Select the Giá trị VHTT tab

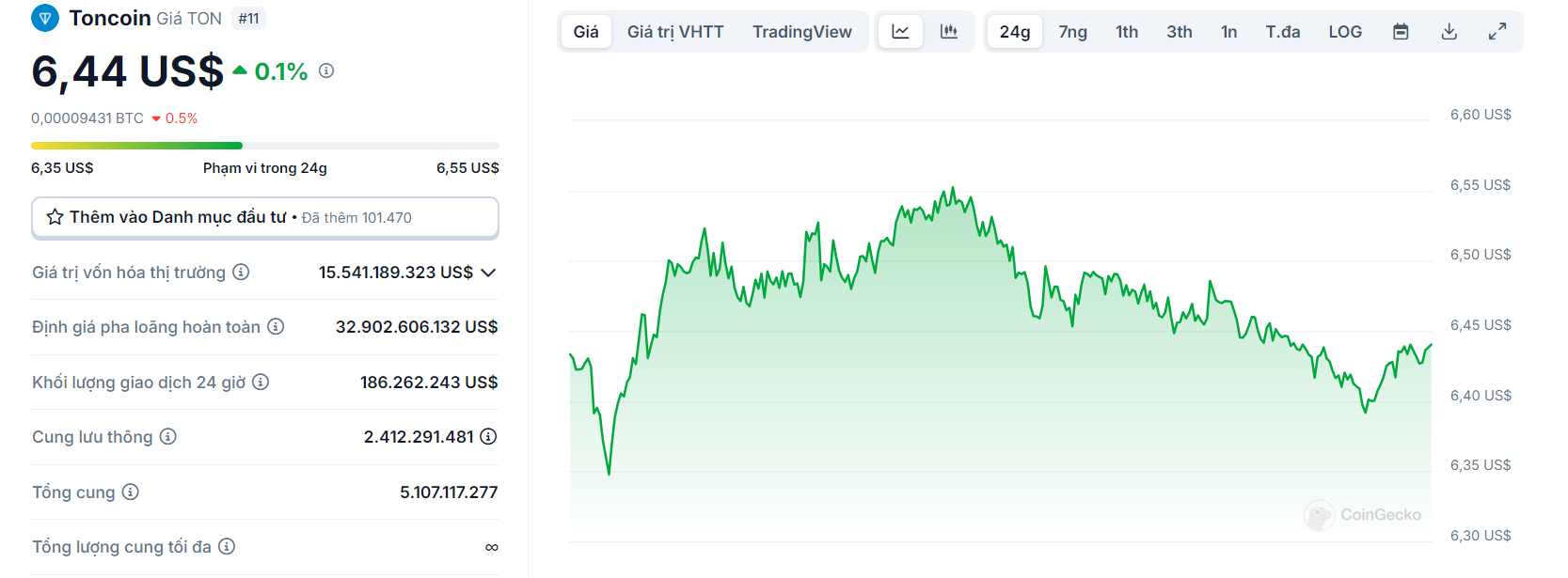(675, 32)
